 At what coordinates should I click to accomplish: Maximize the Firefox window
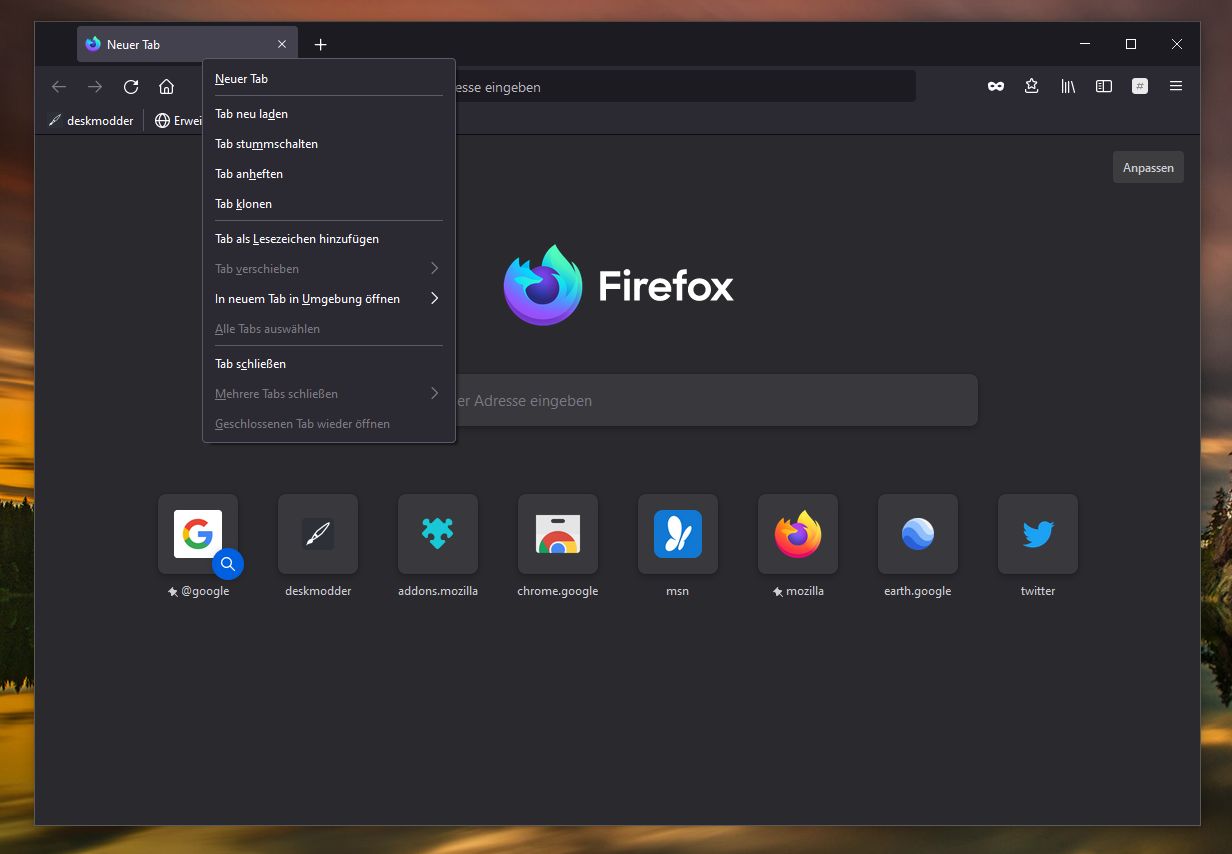1131,44
